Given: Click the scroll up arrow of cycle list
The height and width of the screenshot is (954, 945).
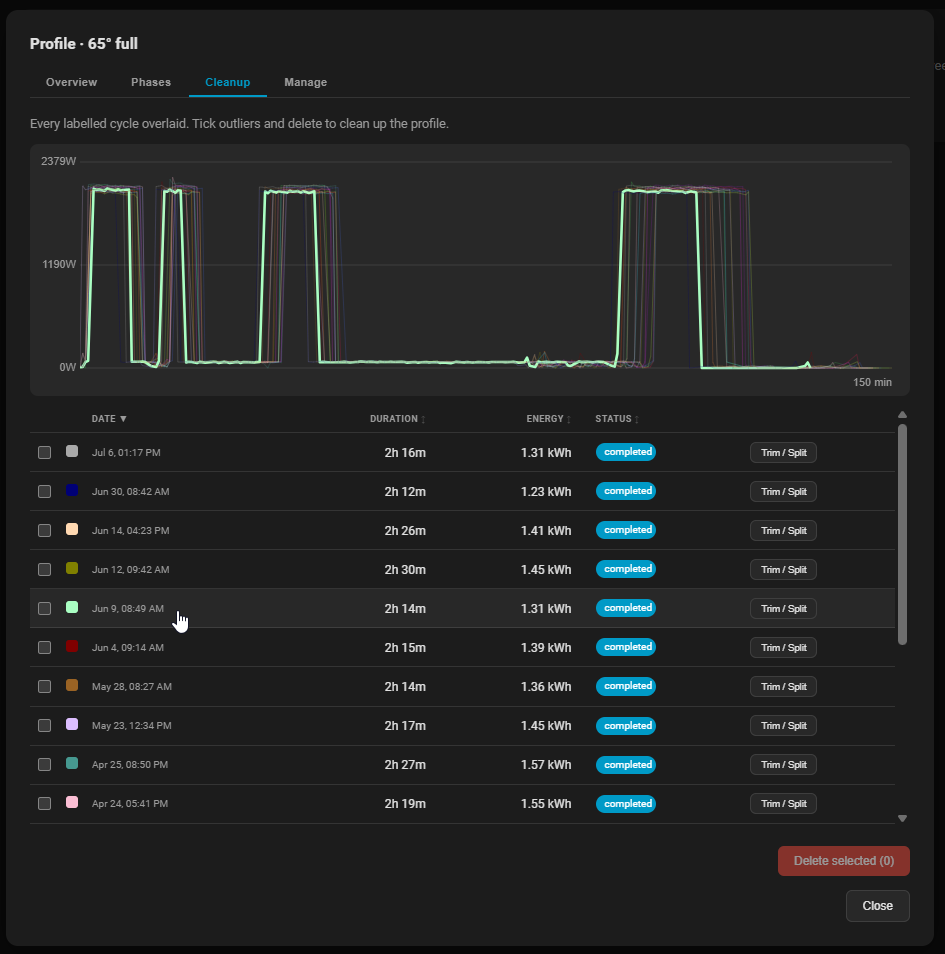Looking at the screenshot, I should (902, 414).
